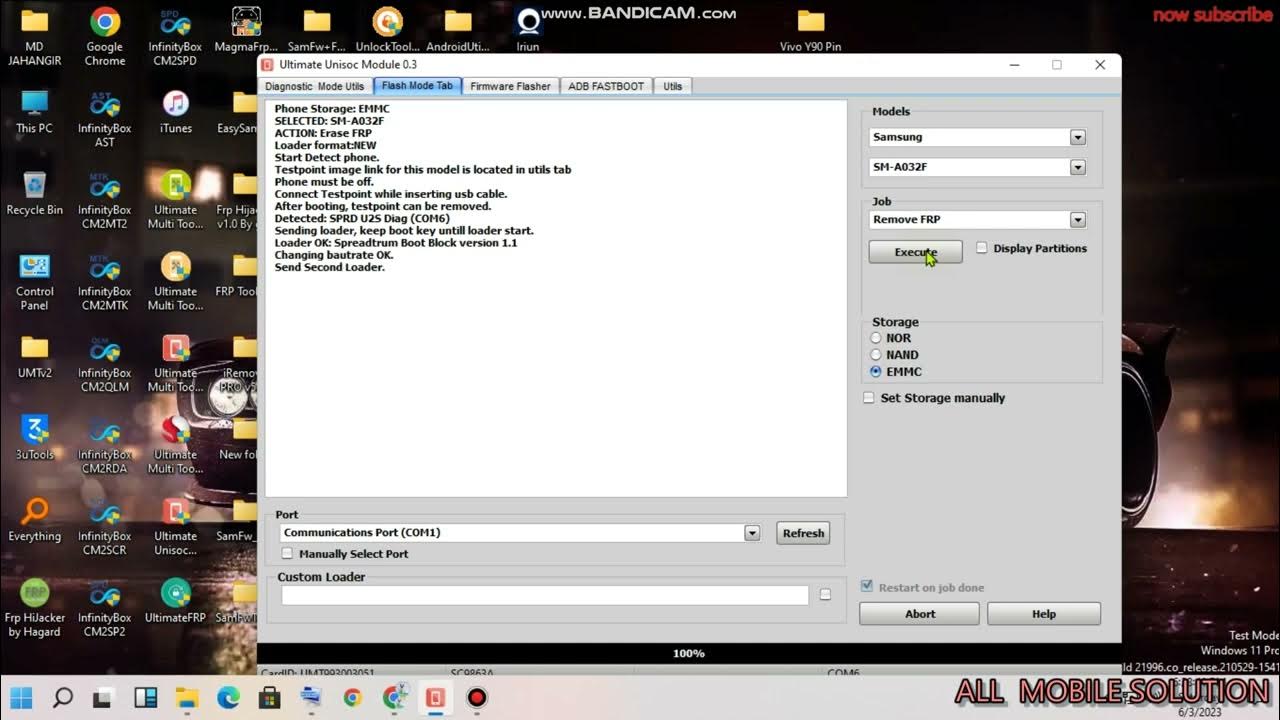The height and width of the screenshot is (720, 1280).
Task: Open Frp HiJacker by Hagard icon
Action: (x=34, y=609)
